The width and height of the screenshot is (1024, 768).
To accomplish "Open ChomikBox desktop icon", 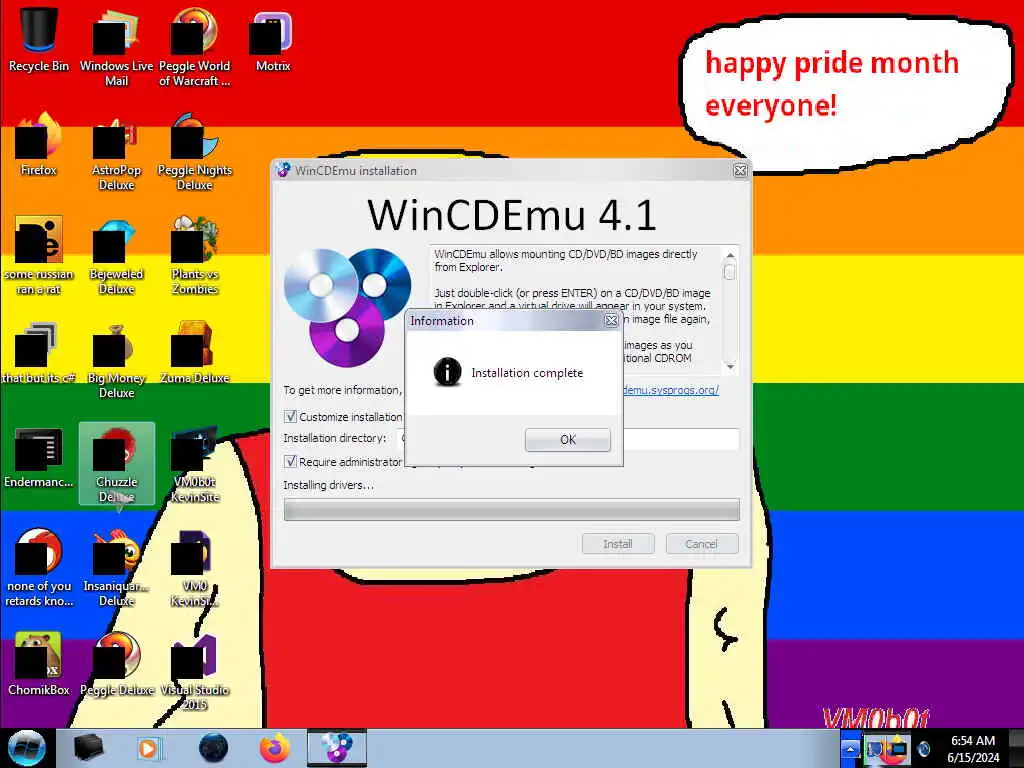I will click(39, 664).
